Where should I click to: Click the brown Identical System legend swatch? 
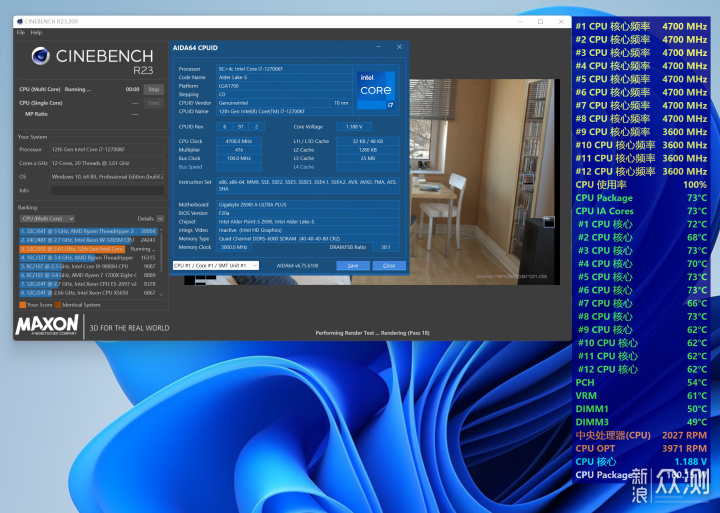coord(58,305)
